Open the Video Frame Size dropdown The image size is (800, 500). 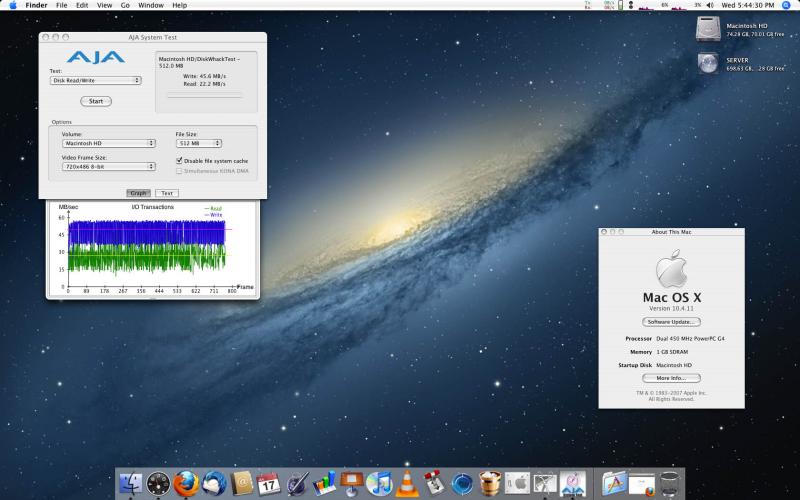click(x=109, y=166)
